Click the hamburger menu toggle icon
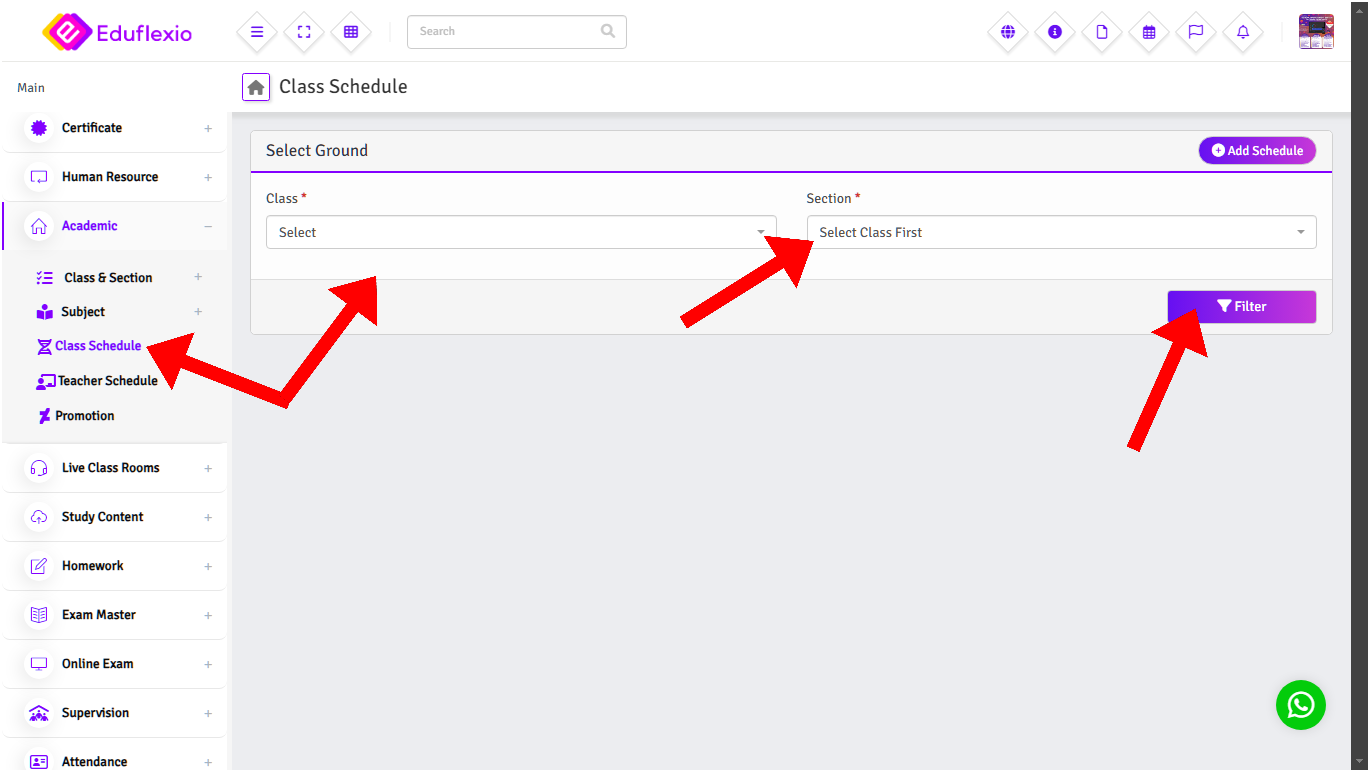 point(257,32)
